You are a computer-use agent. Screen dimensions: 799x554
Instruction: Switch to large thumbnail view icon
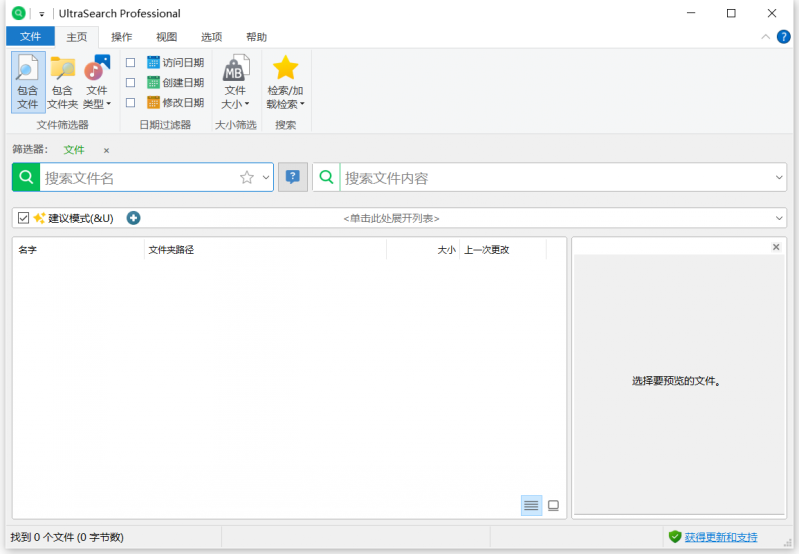pyautogui.click(x=553, y=506)
